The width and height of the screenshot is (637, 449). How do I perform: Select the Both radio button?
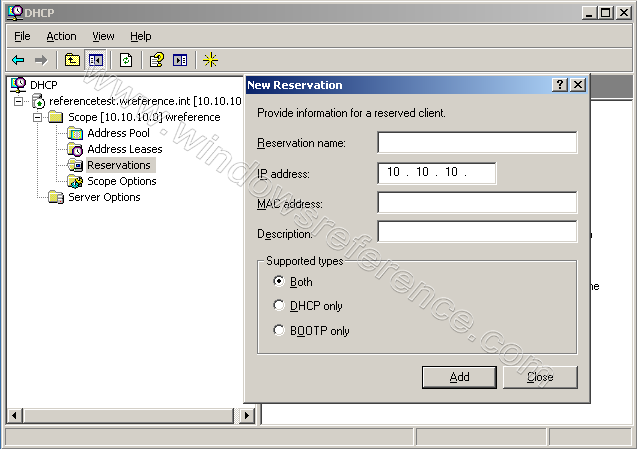click(279, 281)
